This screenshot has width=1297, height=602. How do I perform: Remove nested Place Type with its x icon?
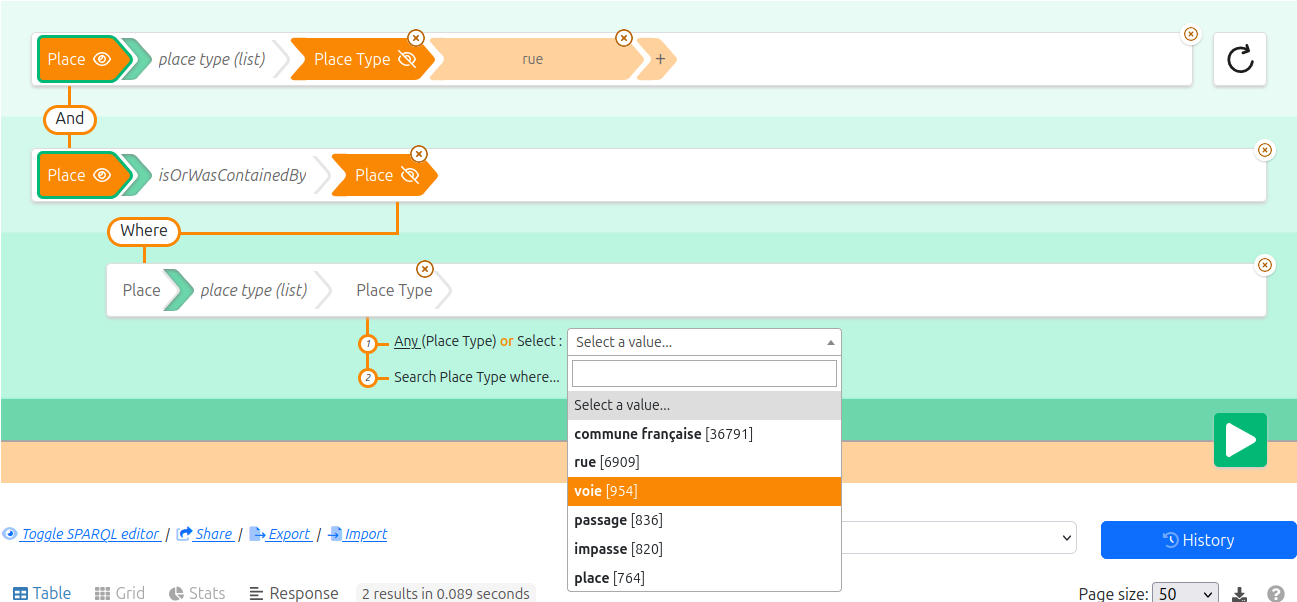point(425,269)
